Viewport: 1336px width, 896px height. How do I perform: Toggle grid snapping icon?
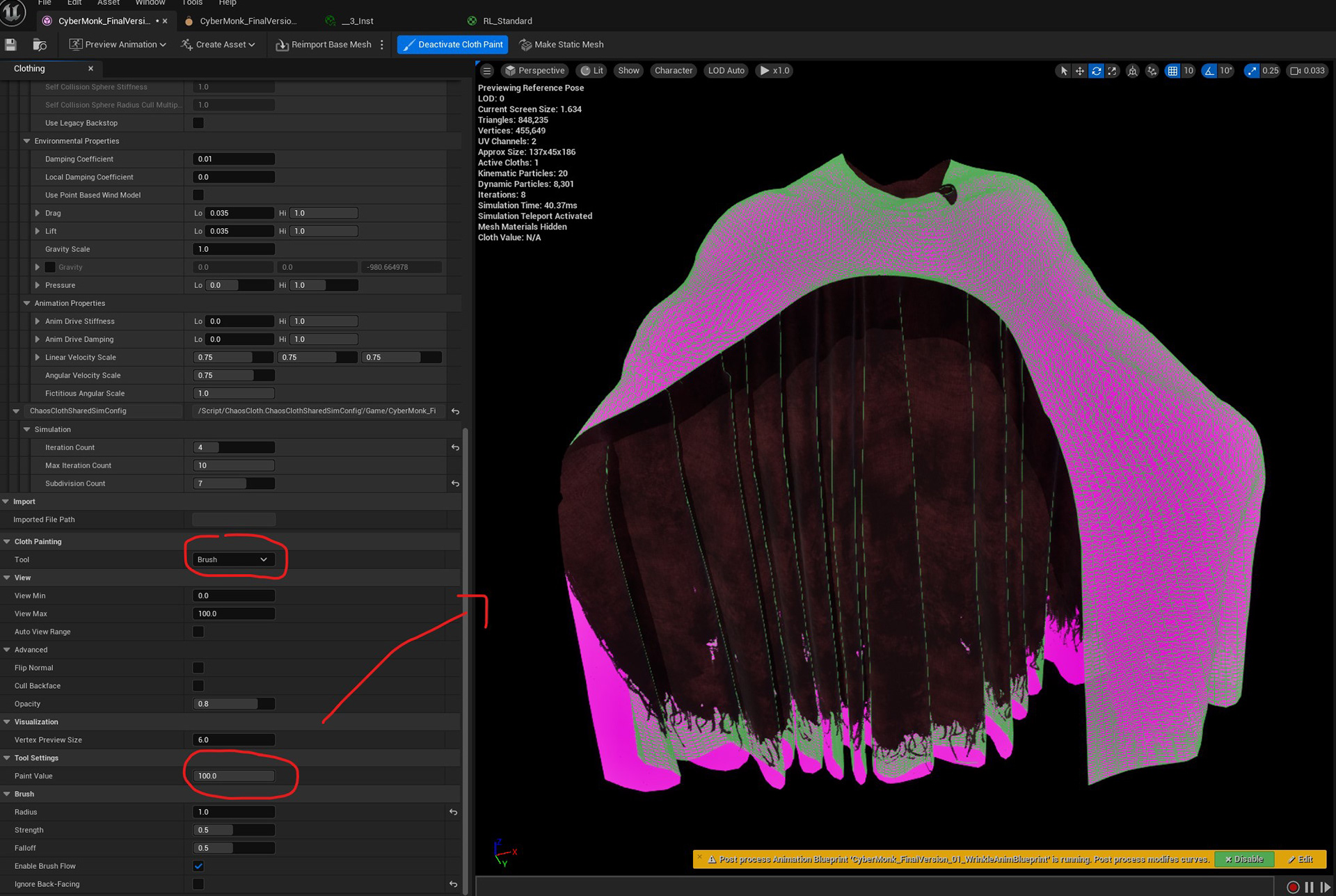pos(1172,71)
